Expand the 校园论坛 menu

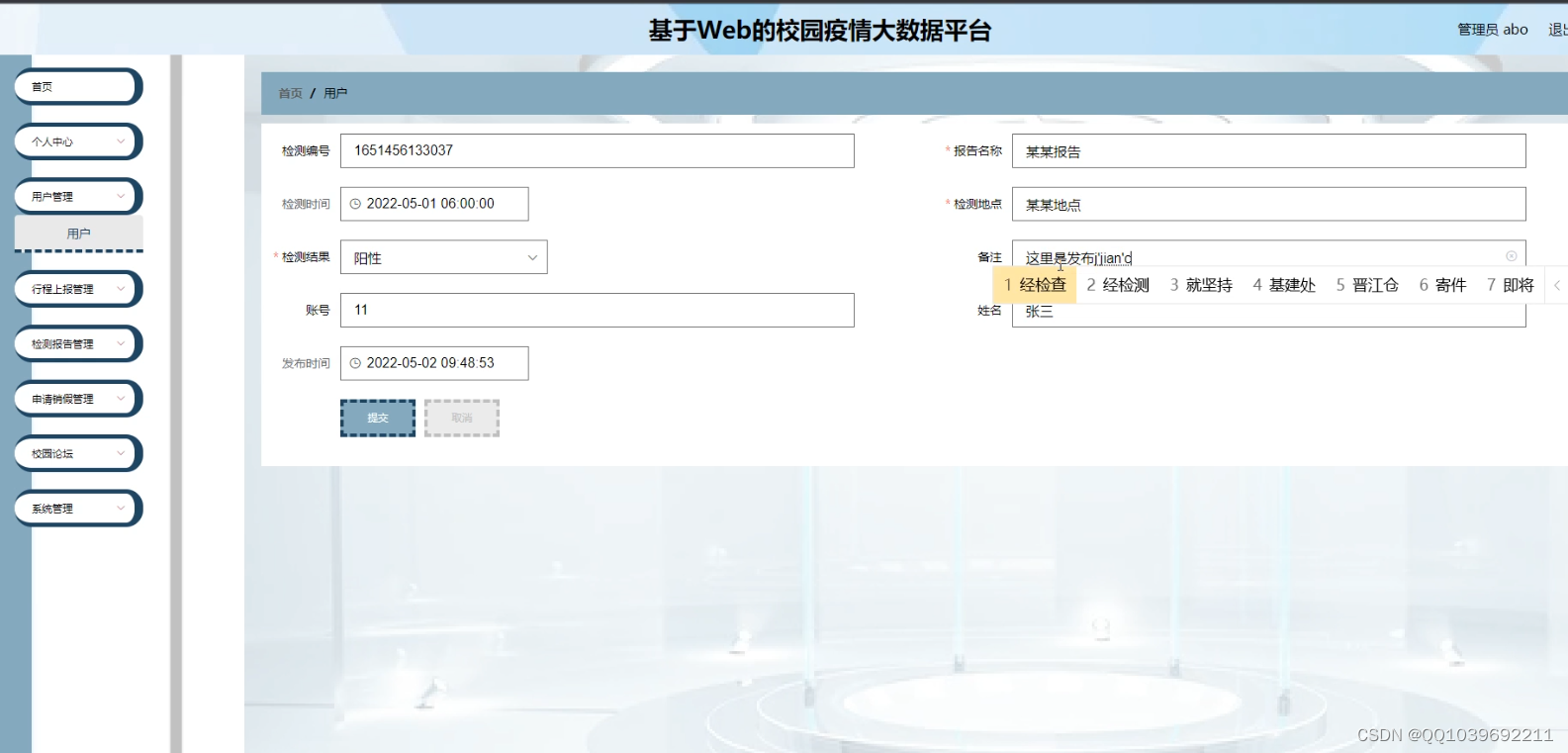tap(78, 453)
